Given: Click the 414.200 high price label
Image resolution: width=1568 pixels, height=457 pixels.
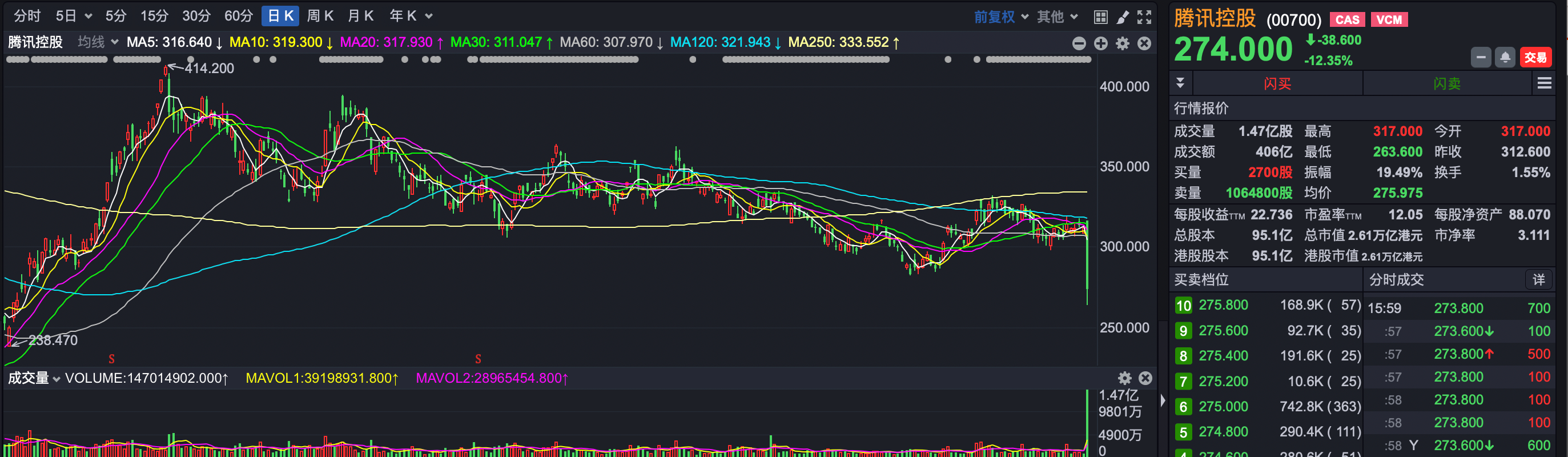Looking at the screenshot, I should pyautogui.click(x=210, y=68).
